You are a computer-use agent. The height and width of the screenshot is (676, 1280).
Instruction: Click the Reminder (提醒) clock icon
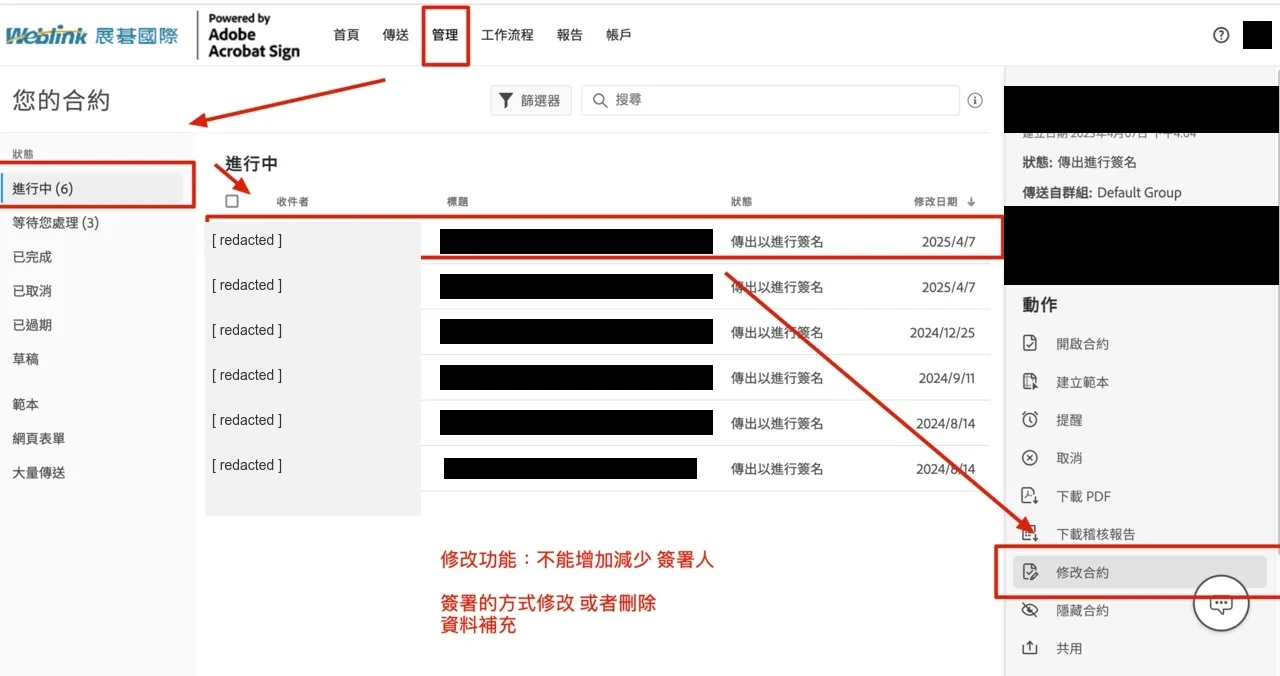[x=1030, y=419]
